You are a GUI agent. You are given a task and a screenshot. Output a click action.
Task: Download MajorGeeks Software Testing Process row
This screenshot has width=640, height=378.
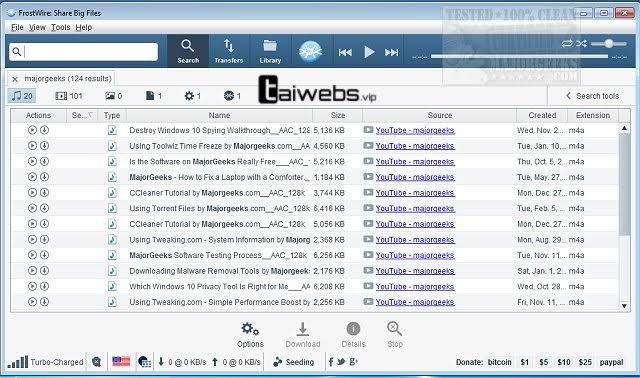pos(44,255)
